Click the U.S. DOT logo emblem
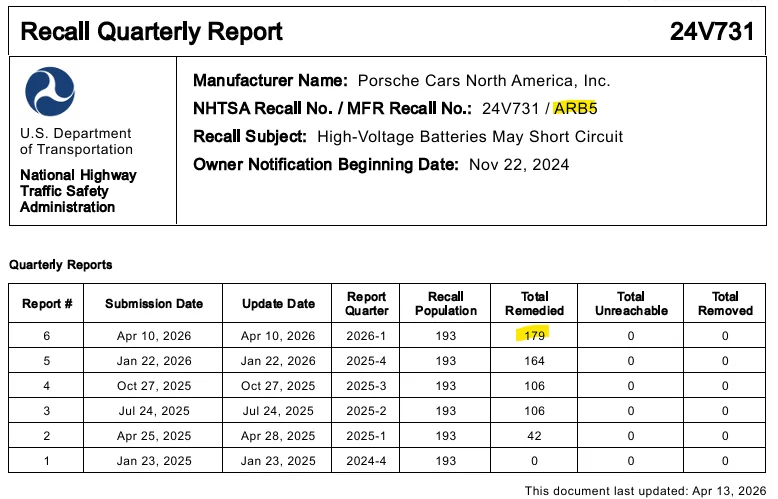 point(50,92)
